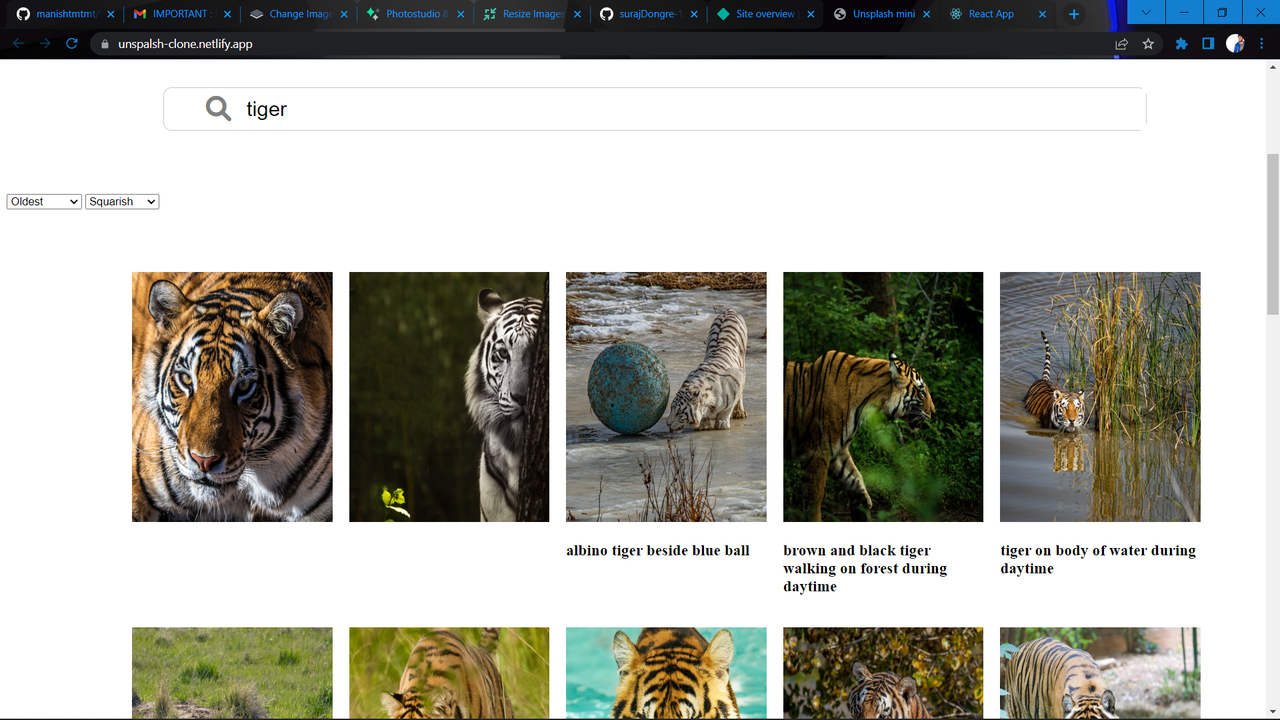Reload the unspalsh-clone page
This screenshot has height=720, width=1280.
(x=70, y=43)
